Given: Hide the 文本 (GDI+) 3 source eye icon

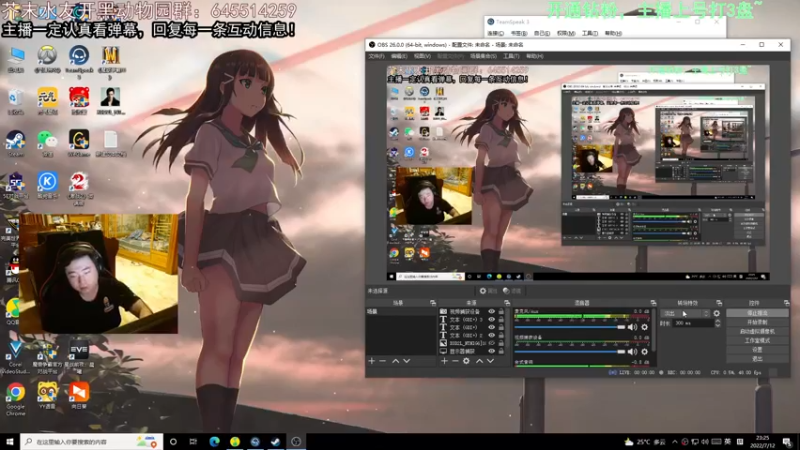Looking at the screenshot, I should pyautogui.click(x=491, y=320).
